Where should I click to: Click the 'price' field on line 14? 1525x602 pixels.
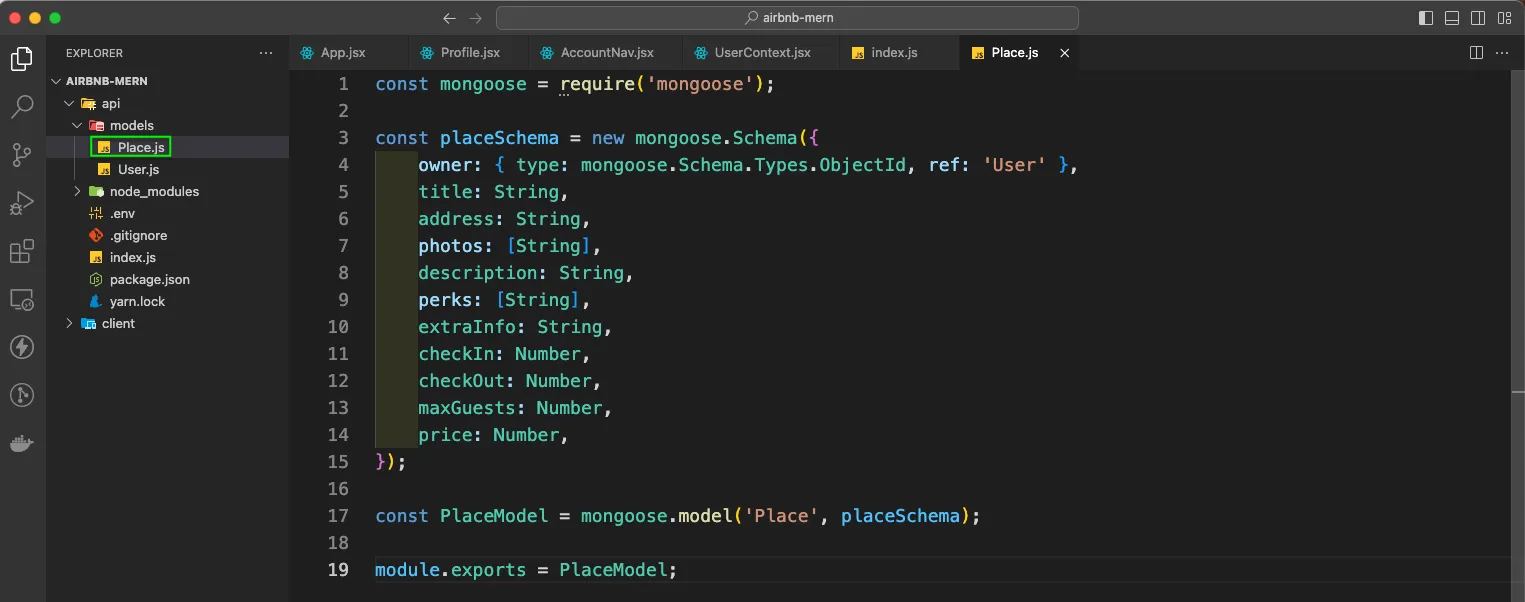point(445,435)
